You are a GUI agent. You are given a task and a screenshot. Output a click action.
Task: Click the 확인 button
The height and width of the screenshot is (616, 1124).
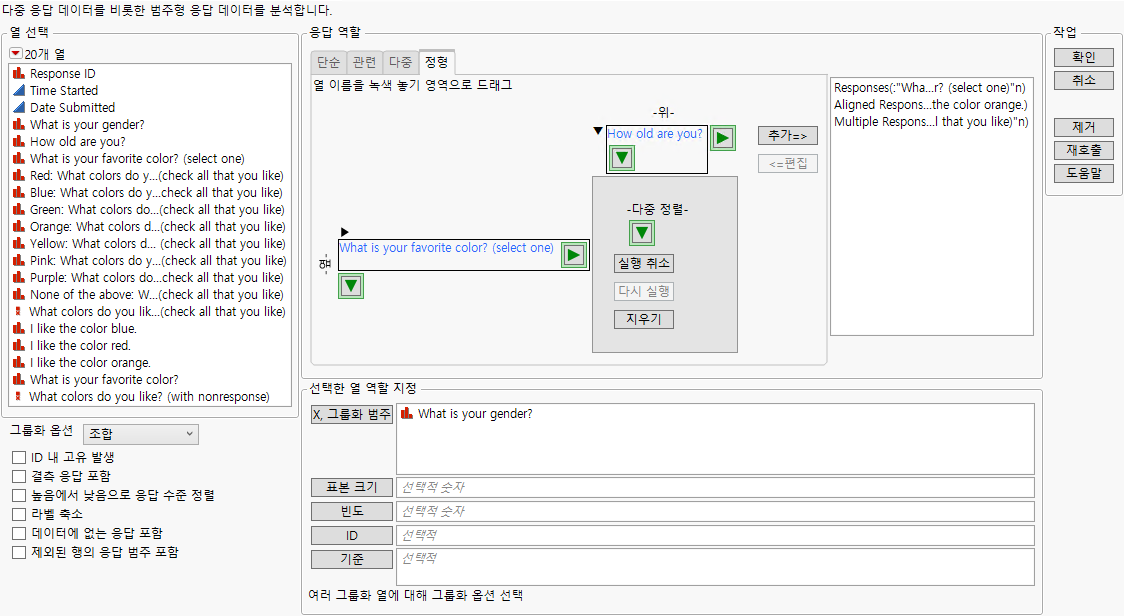1082,57
